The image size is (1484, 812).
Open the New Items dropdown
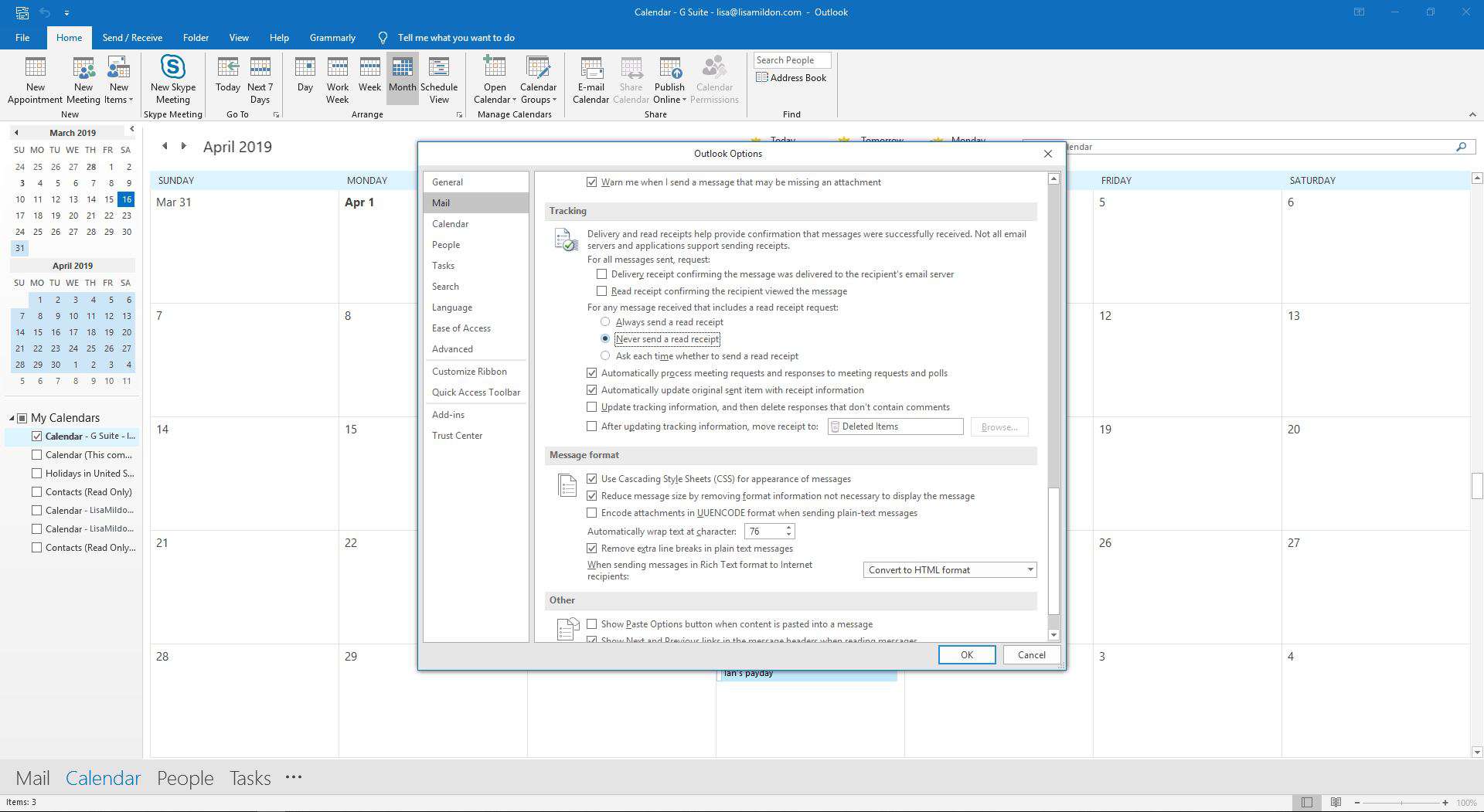[x=118, y=80]
